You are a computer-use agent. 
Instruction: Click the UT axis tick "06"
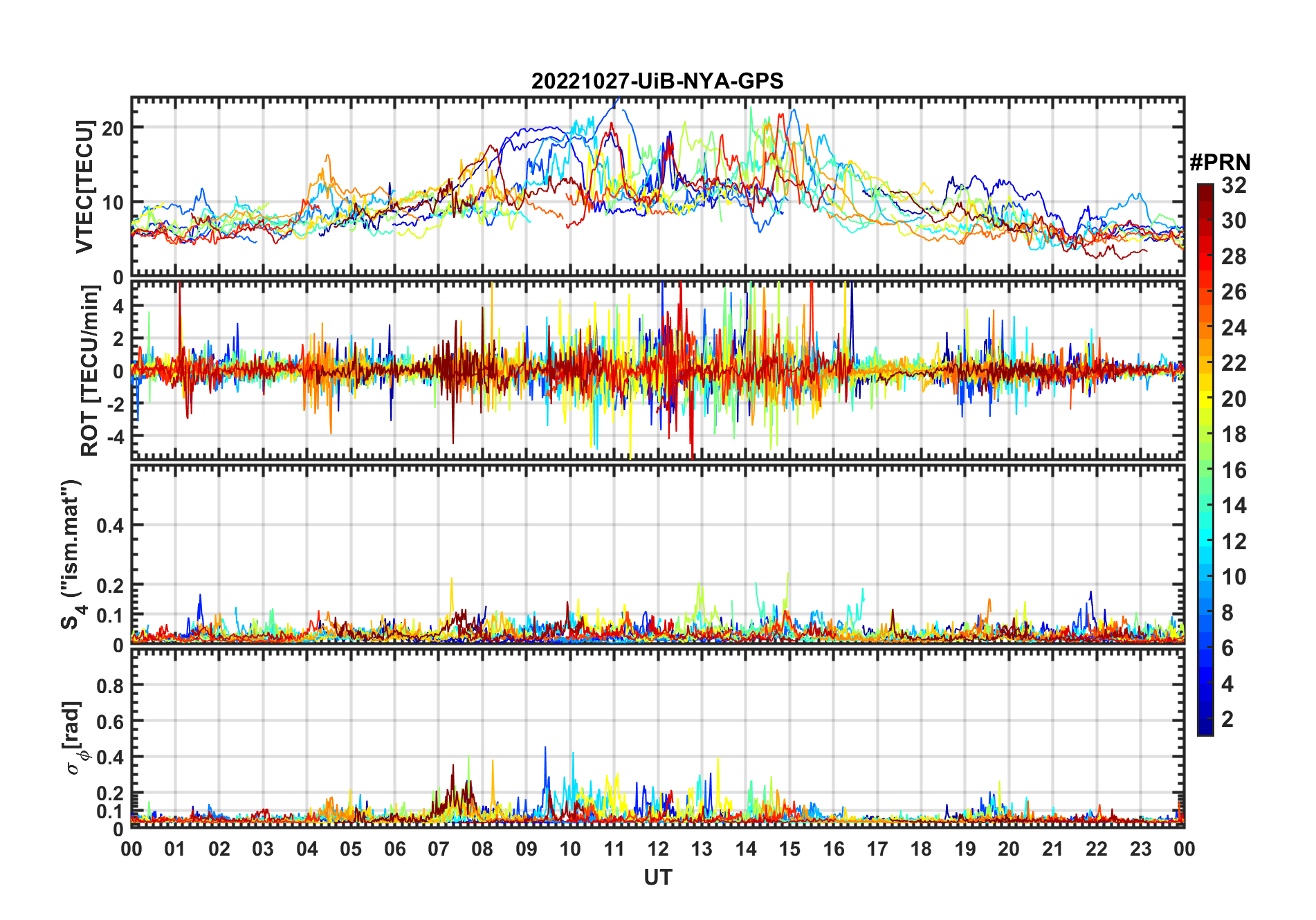[394, 849]
